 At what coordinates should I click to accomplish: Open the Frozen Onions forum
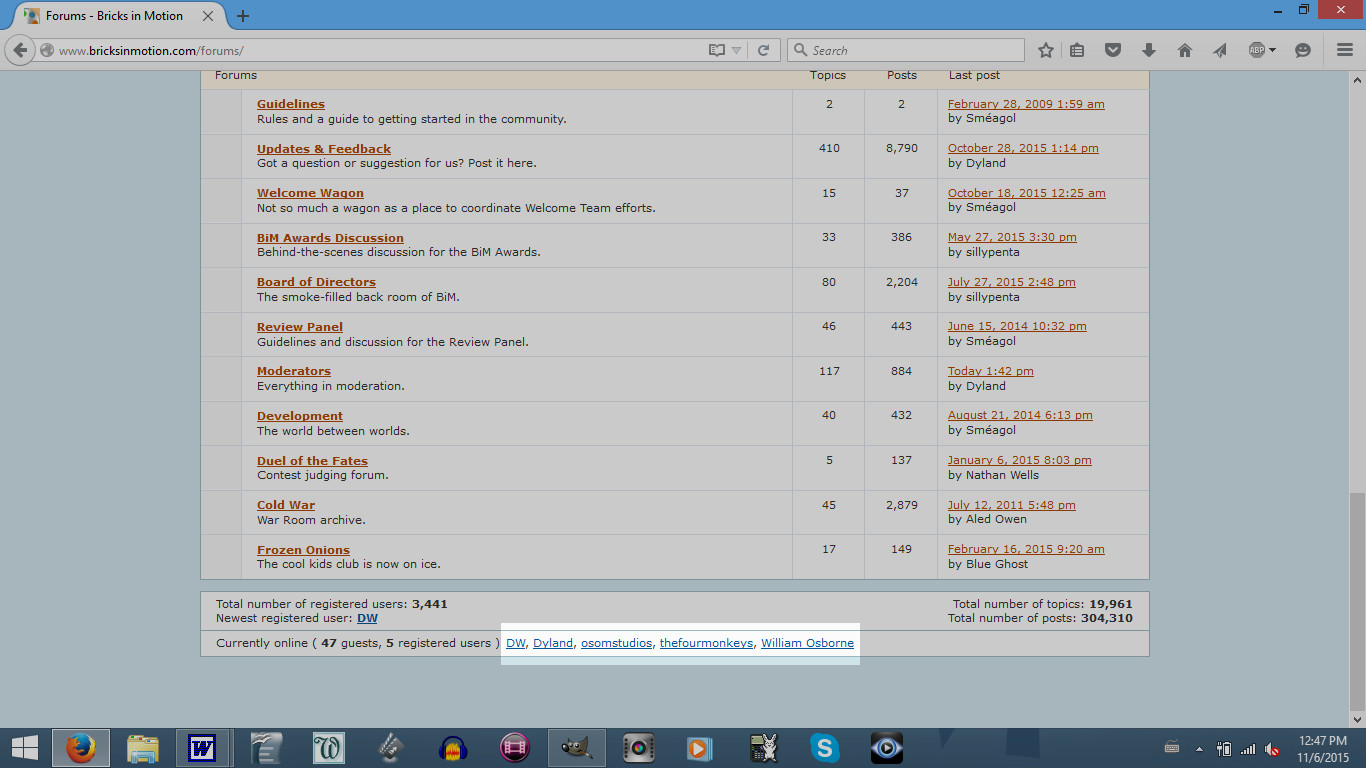[x=303, y=550]
